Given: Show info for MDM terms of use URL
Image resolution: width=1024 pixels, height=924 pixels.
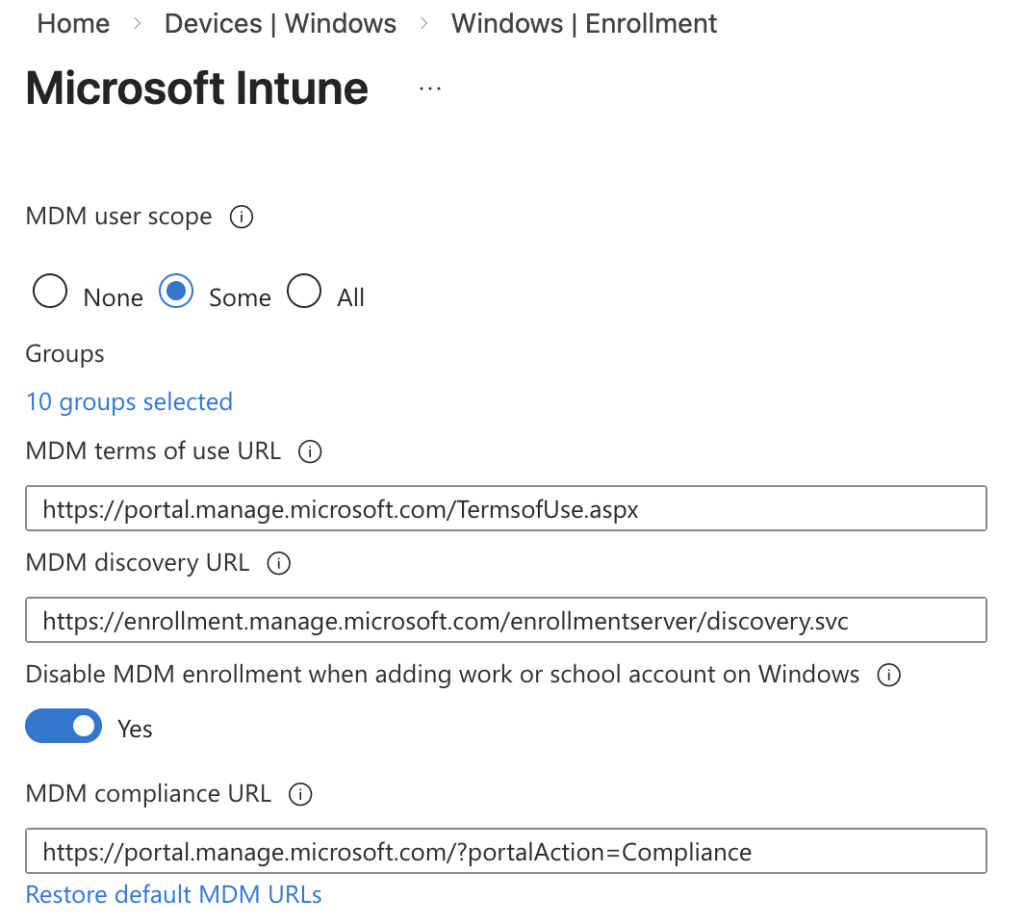Looking at the screenshot, I should [x=310, y=452].
